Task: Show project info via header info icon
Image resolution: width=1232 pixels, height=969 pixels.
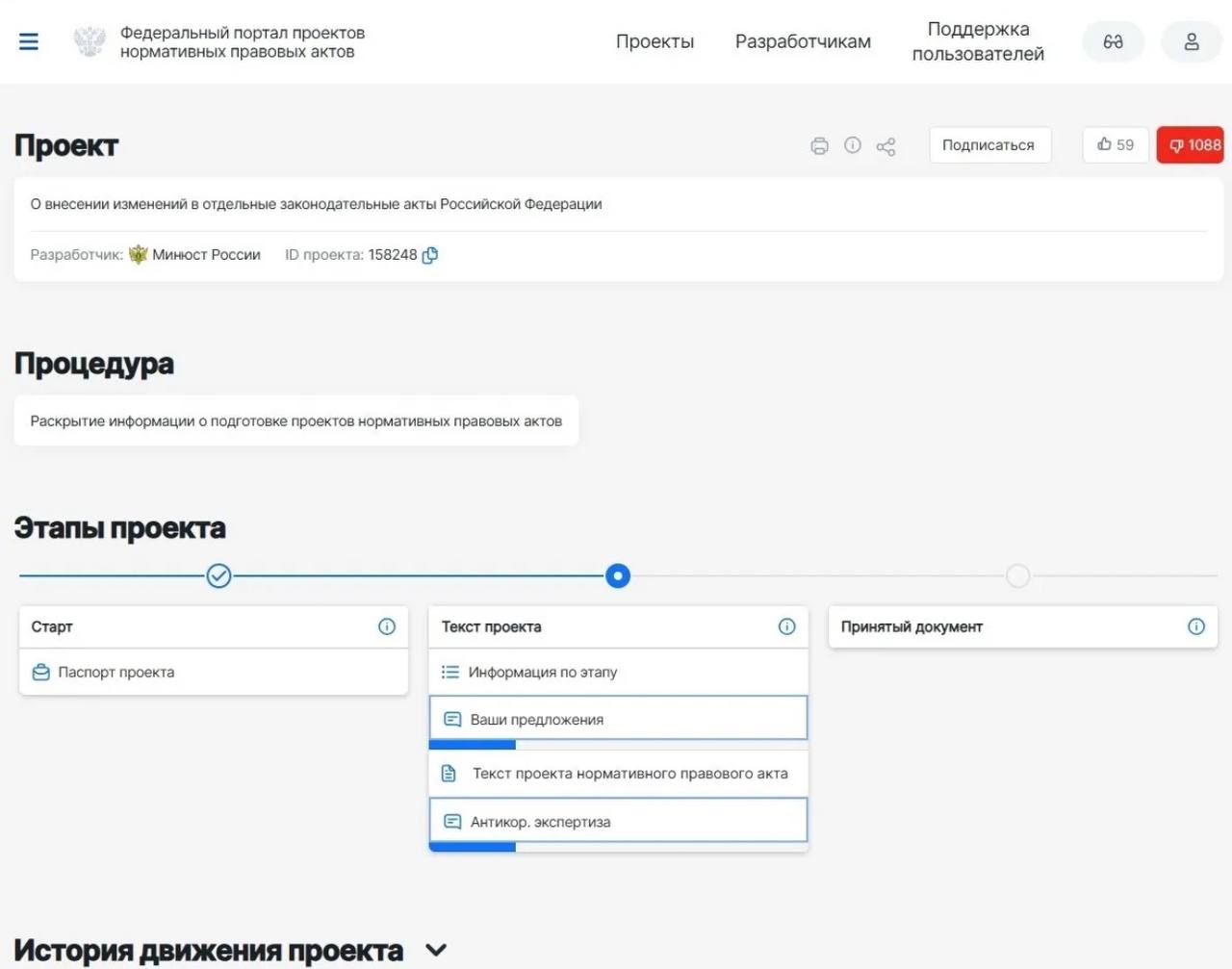Action: [x=853, y=145]
